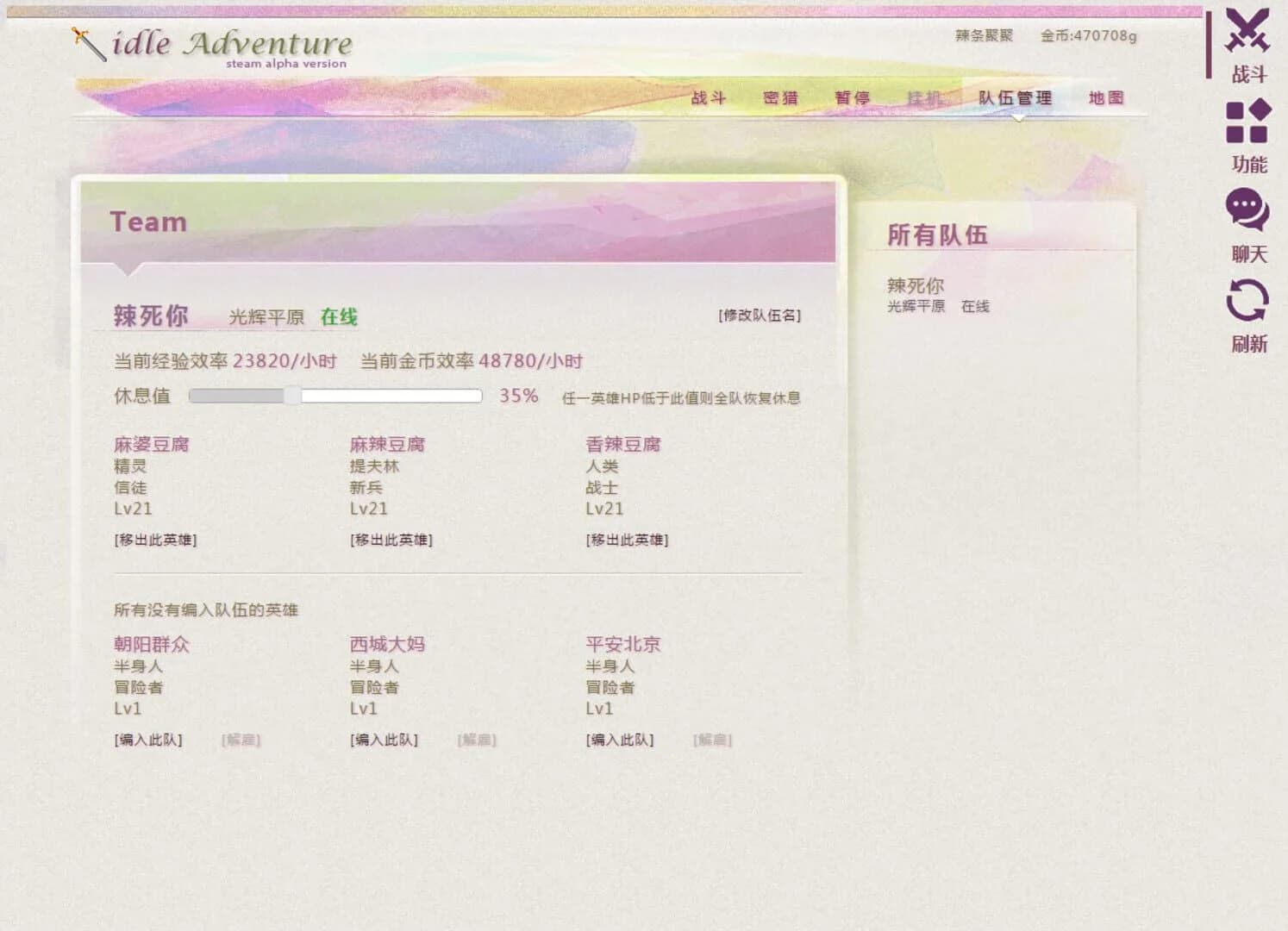Click the grayed 解雇 dismiss option for 平安北京
The width and height of the screenshot is (1288, 931).
pyautogui.click(x=711, y=740)
